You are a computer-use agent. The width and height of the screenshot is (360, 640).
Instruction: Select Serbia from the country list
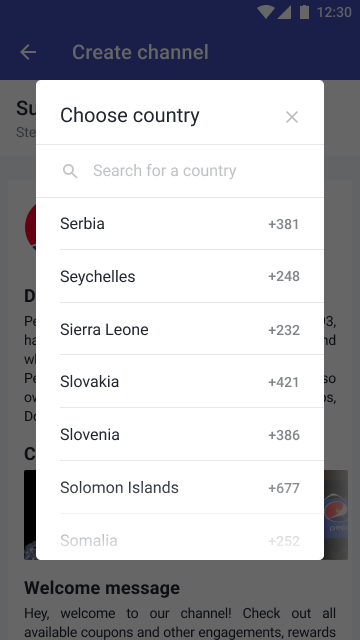pyautogui.click(x=180, y=224)
